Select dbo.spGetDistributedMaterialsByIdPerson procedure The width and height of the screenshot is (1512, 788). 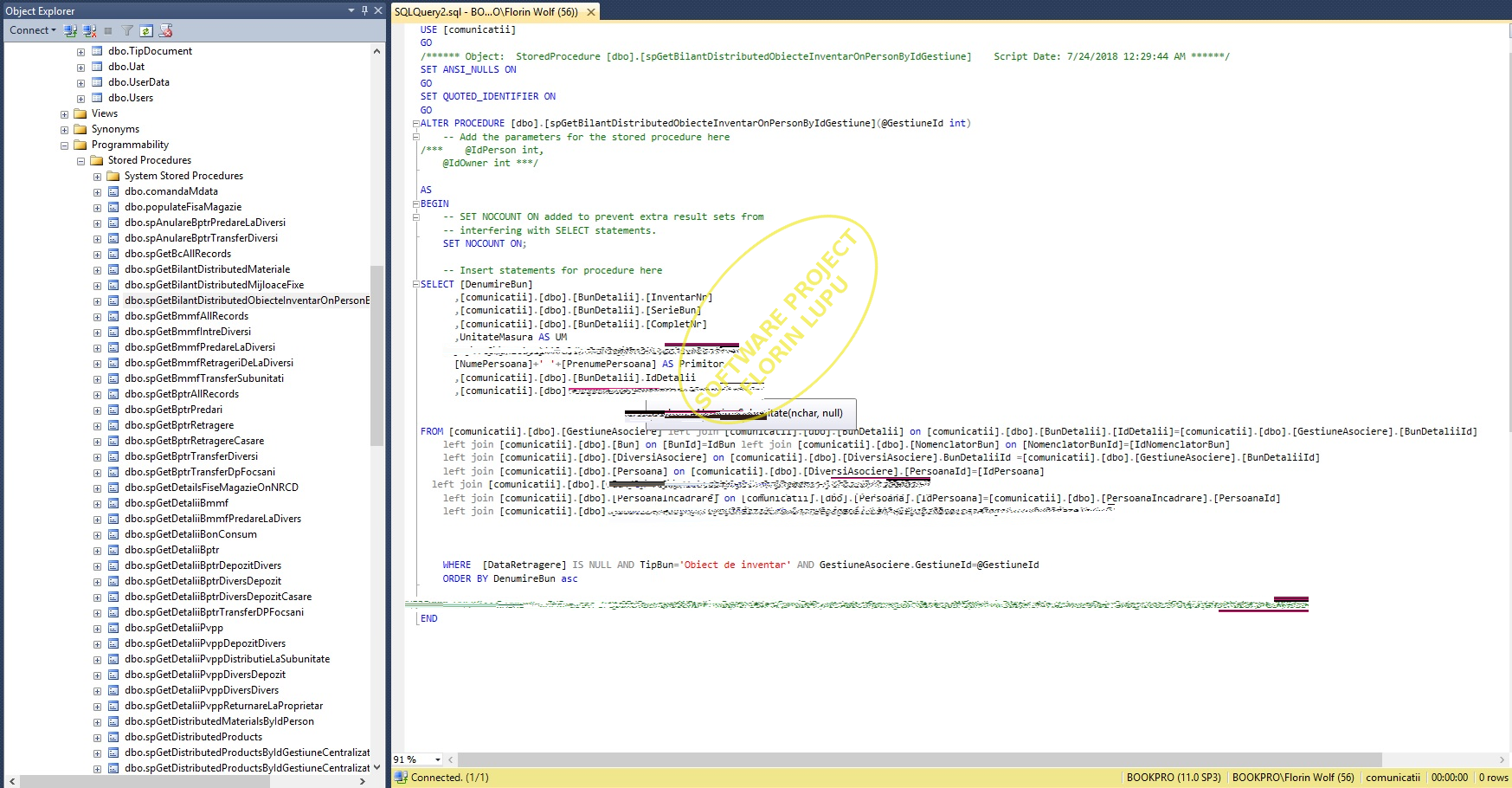click(219, 721)
